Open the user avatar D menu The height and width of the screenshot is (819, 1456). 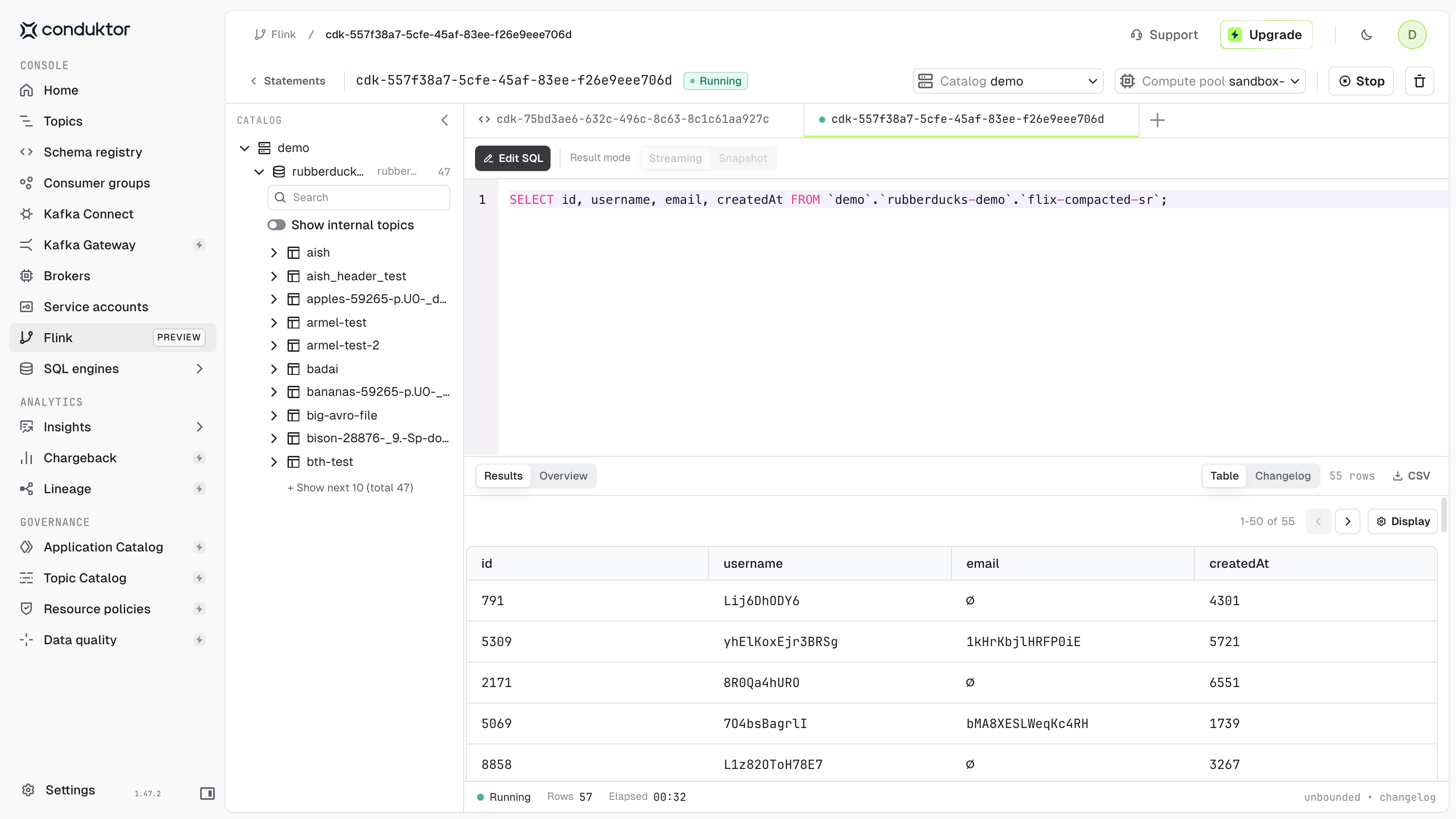coord(1412,35)
